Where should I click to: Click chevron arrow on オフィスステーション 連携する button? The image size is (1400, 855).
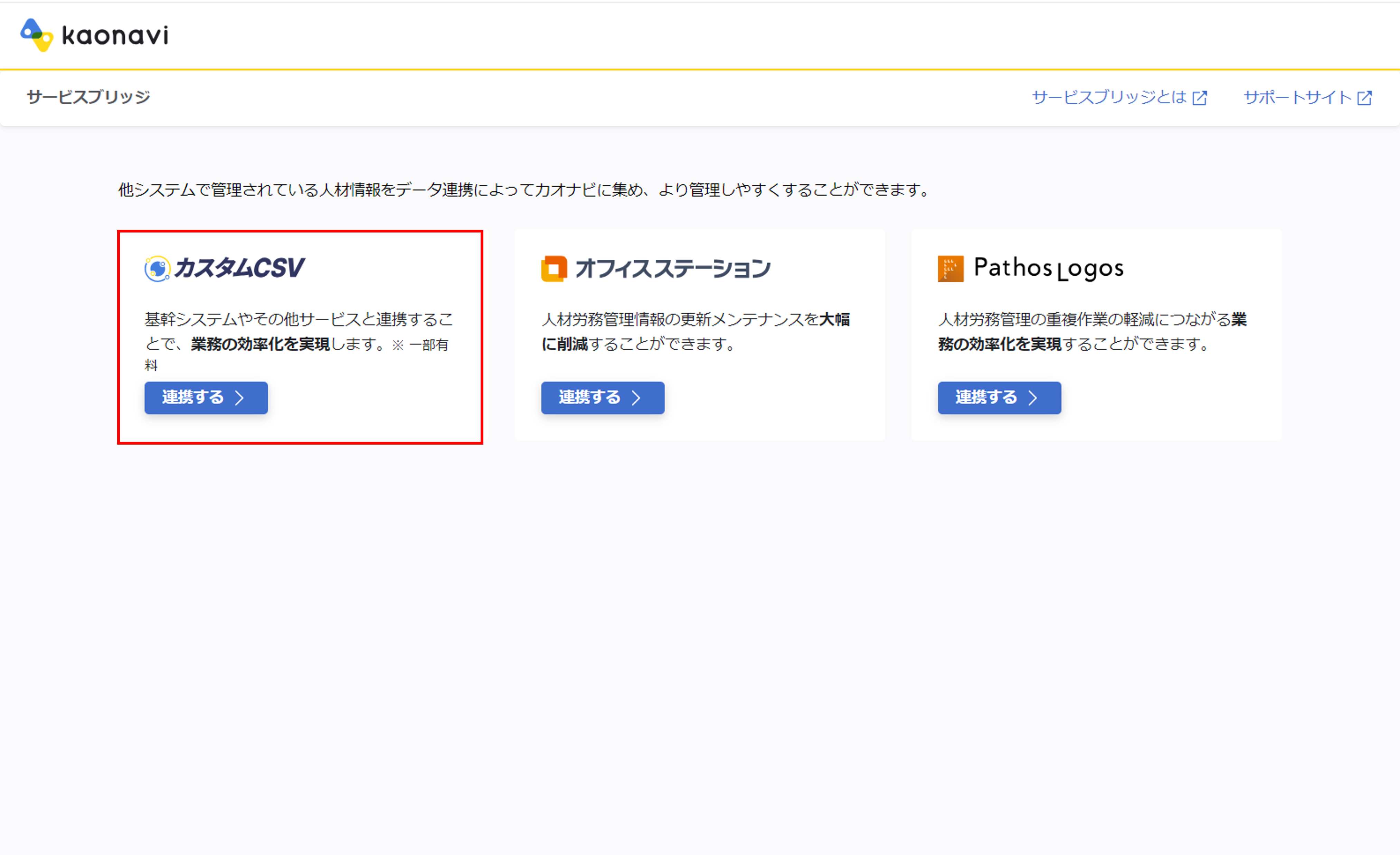coord(636,398)
